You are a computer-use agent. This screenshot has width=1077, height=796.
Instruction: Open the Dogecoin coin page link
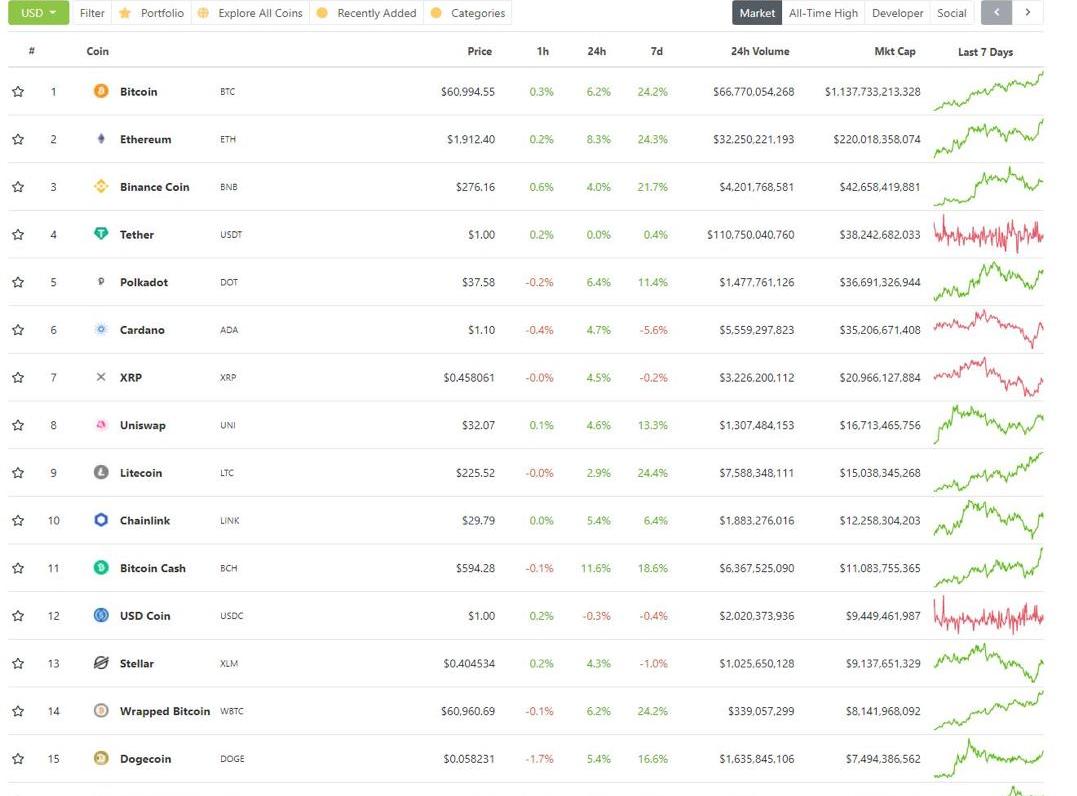point(145,759)
